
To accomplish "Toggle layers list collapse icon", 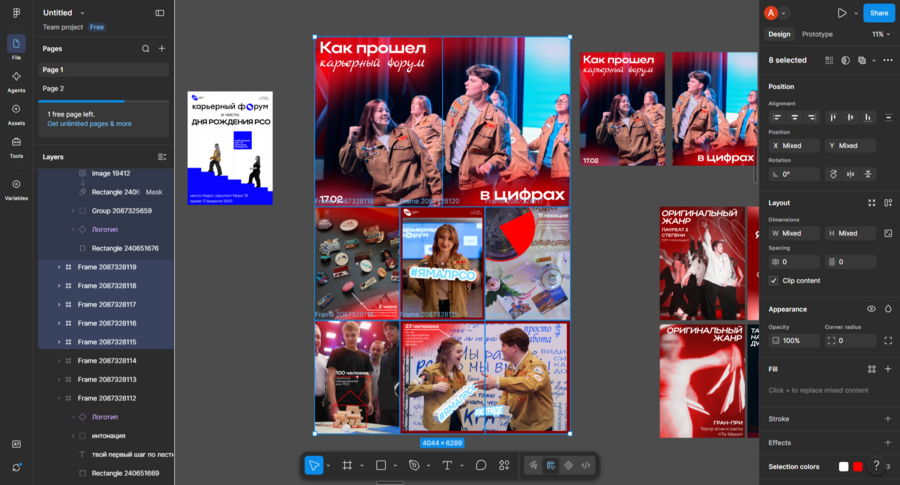I will [x=162, y=157].
